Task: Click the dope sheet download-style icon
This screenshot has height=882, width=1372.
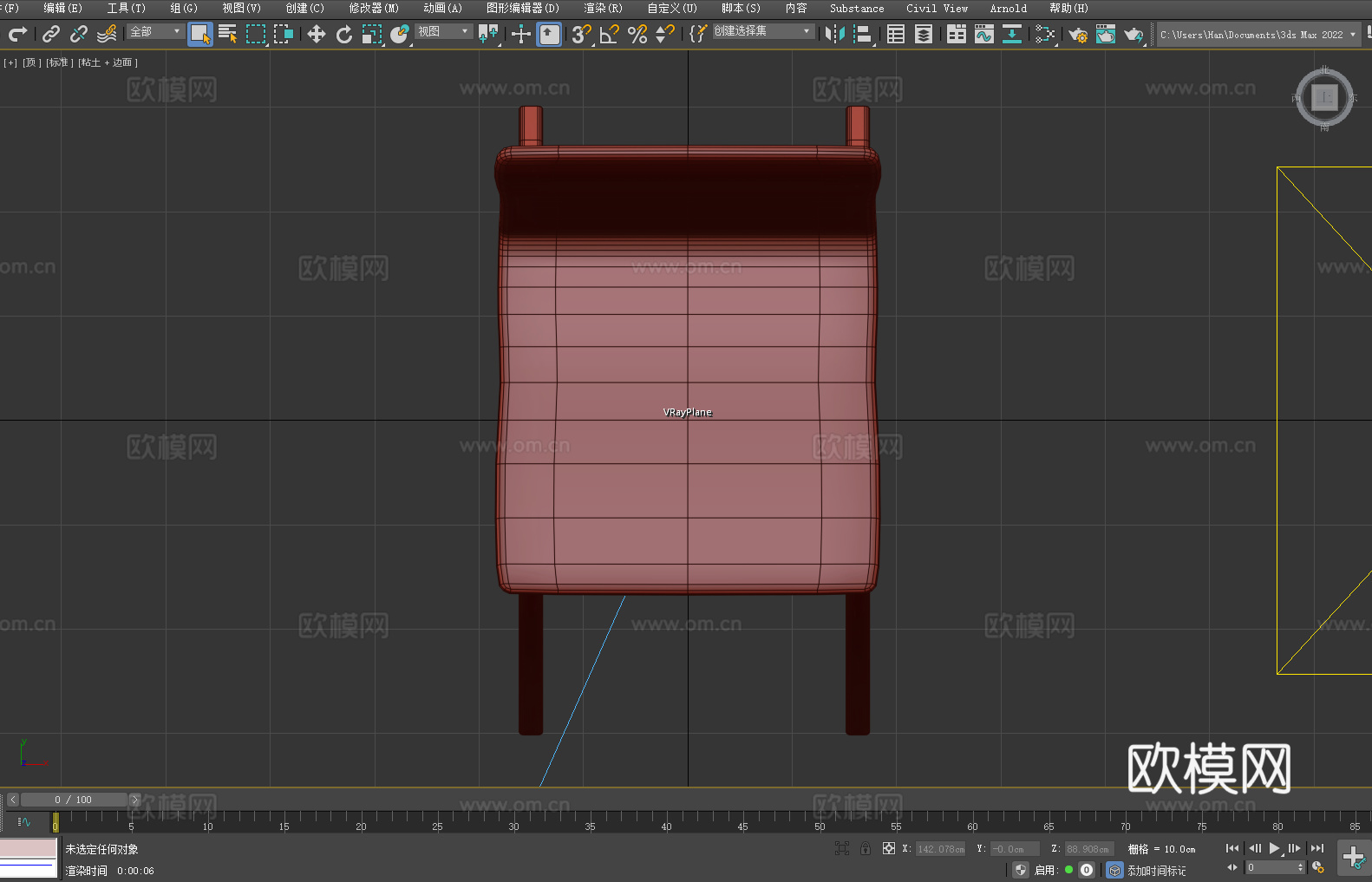Action: click(1012, 34)
